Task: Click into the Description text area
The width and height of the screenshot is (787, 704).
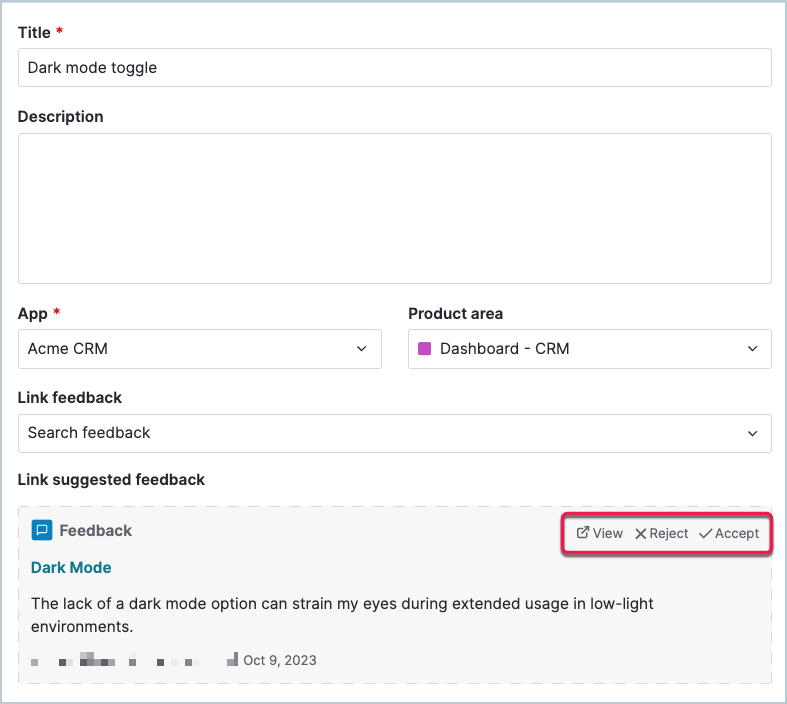Action: 395,208
